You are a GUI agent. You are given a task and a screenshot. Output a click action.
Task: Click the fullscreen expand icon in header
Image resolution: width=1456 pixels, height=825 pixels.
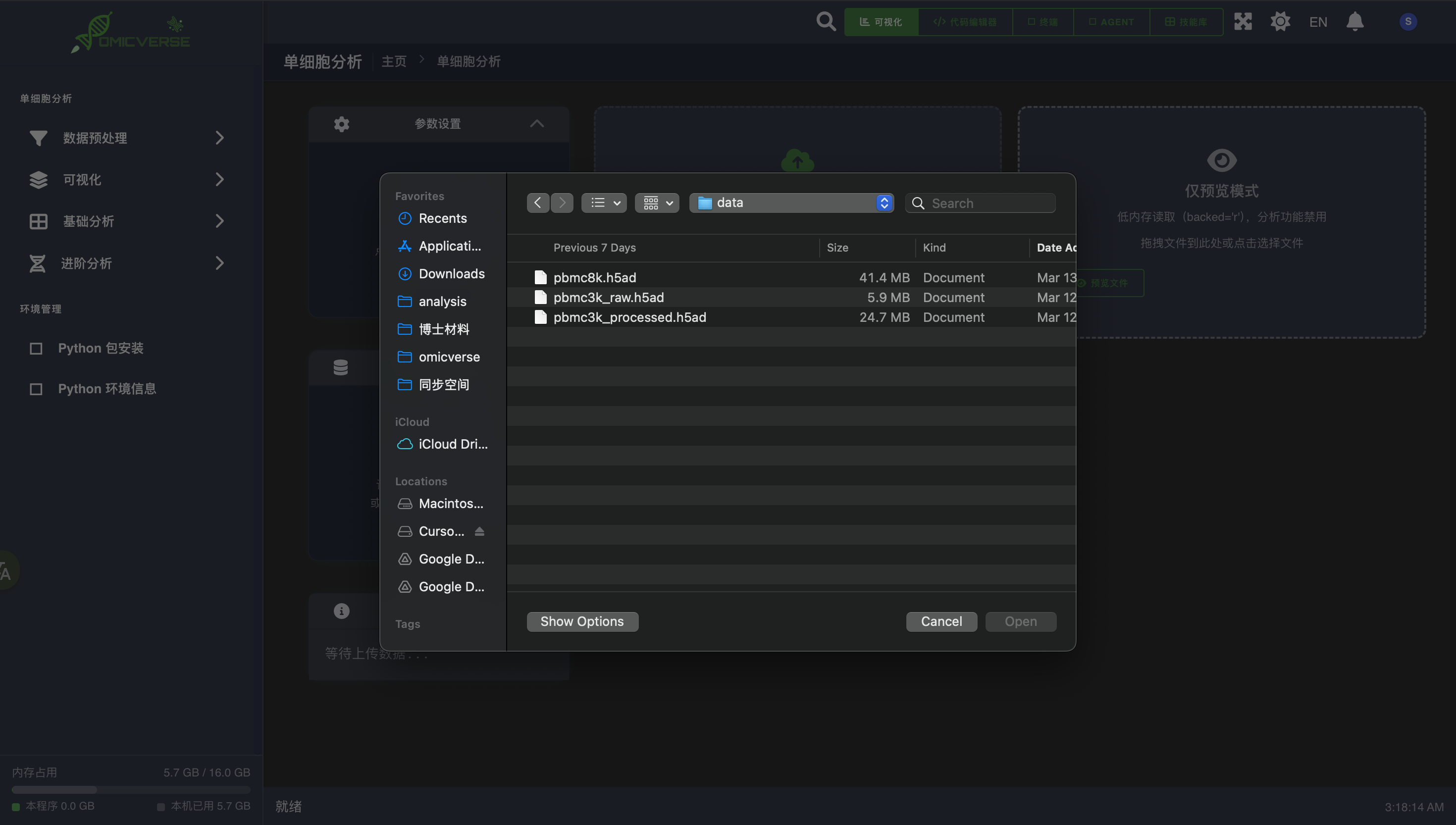(x=1243, y=21)
